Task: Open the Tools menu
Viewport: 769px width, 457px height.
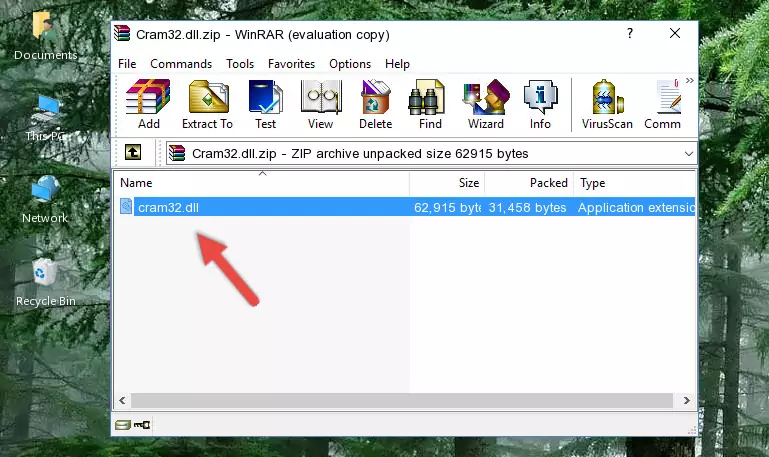Action: 240,64
